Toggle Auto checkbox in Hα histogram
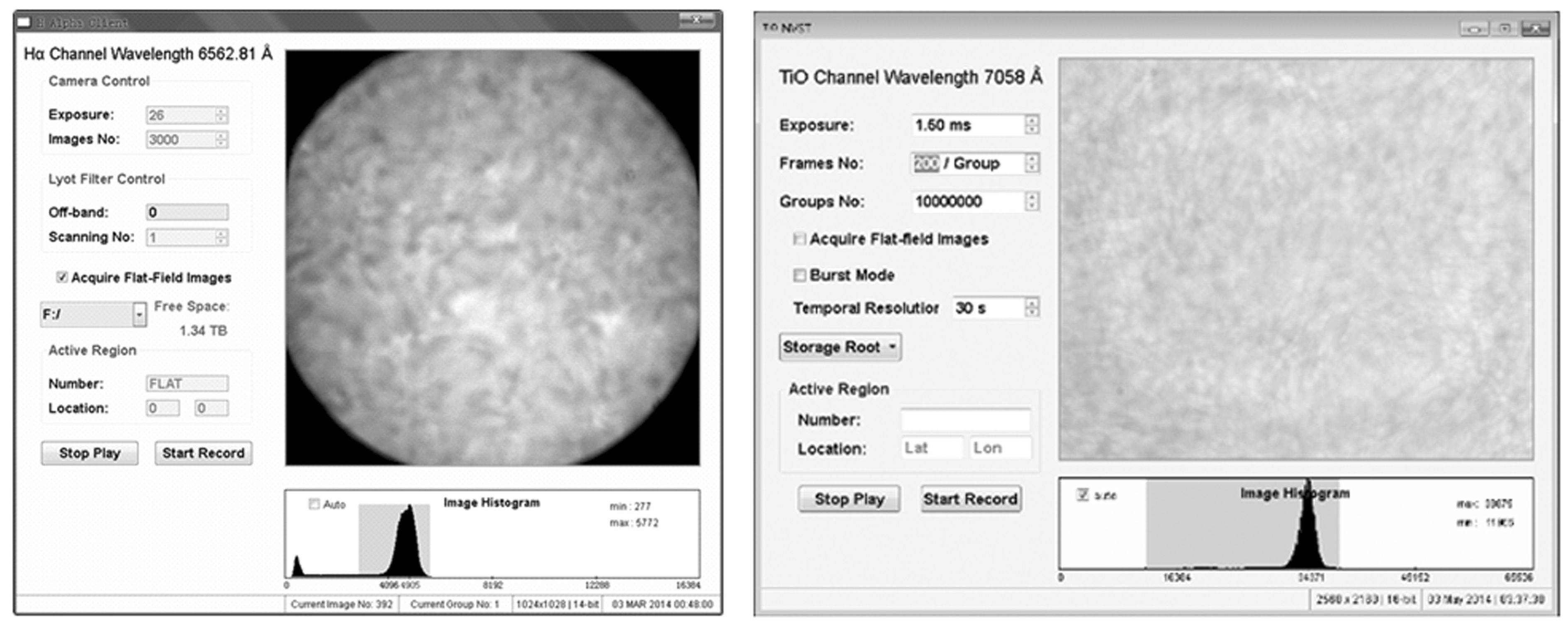Screen dimensions: 1568x627 (314, 504)
